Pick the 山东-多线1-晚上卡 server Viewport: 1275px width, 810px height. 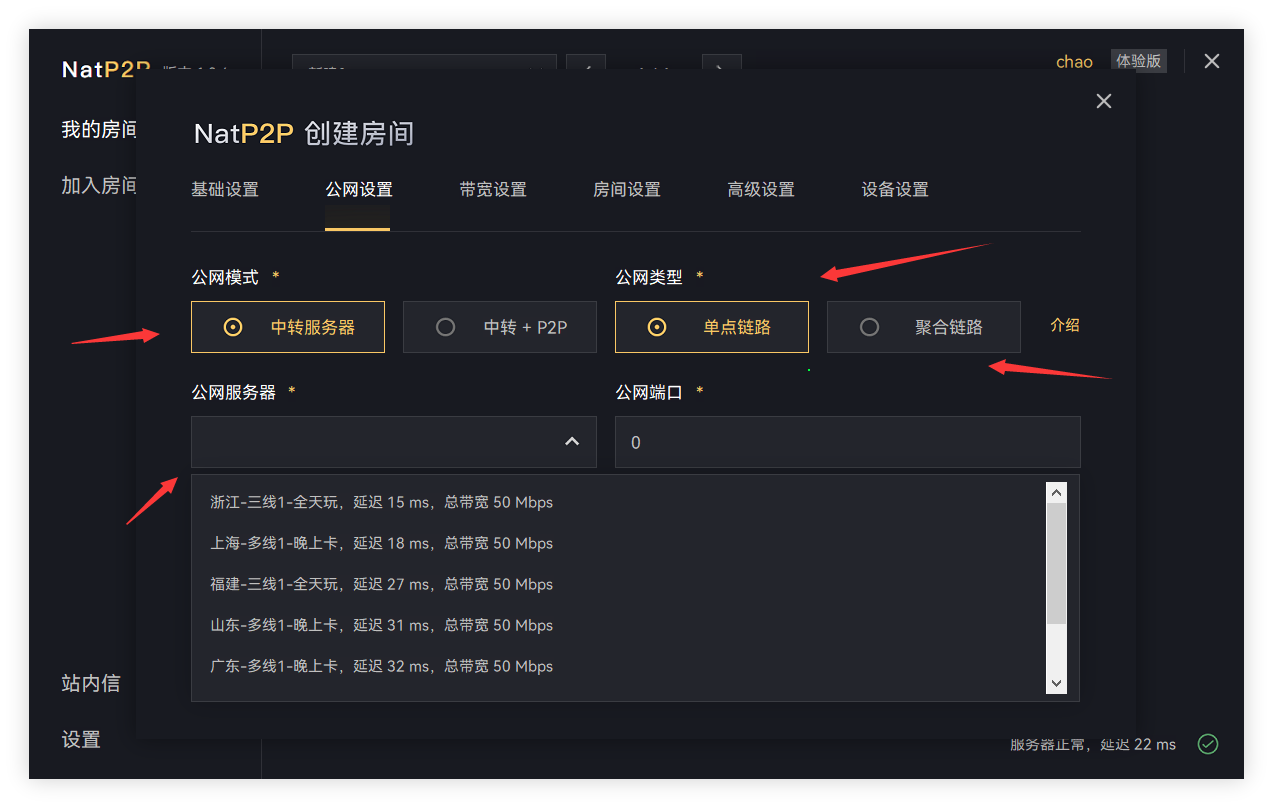pos(382,625)
